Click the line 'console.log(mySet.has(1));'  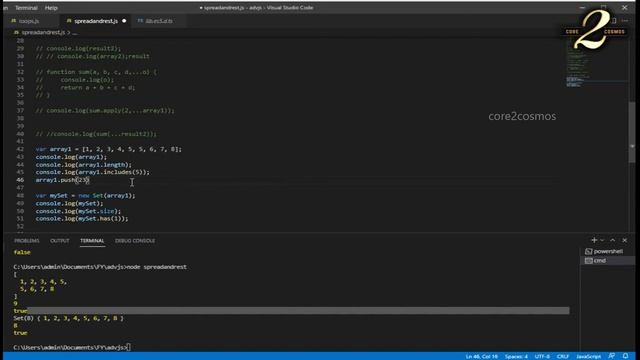click(x=82, y=219)
